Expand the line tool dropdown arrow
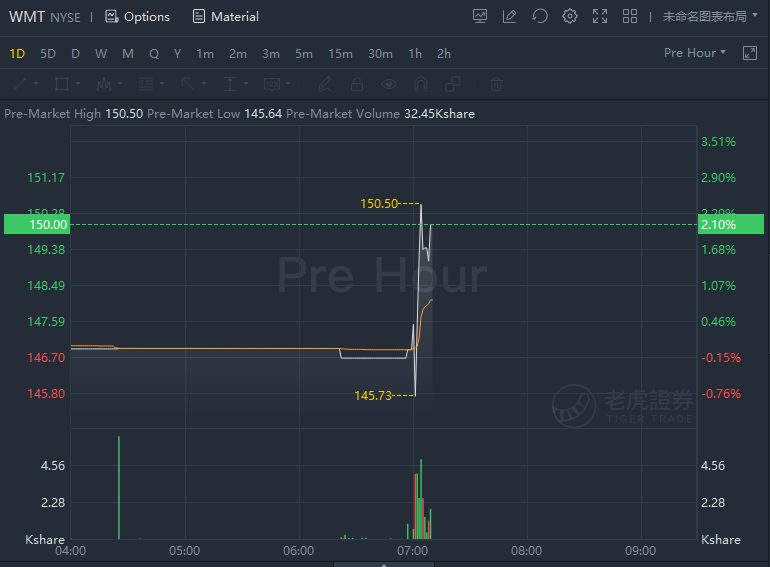Viewport: 770px width, 567px height. coord(36,84)
